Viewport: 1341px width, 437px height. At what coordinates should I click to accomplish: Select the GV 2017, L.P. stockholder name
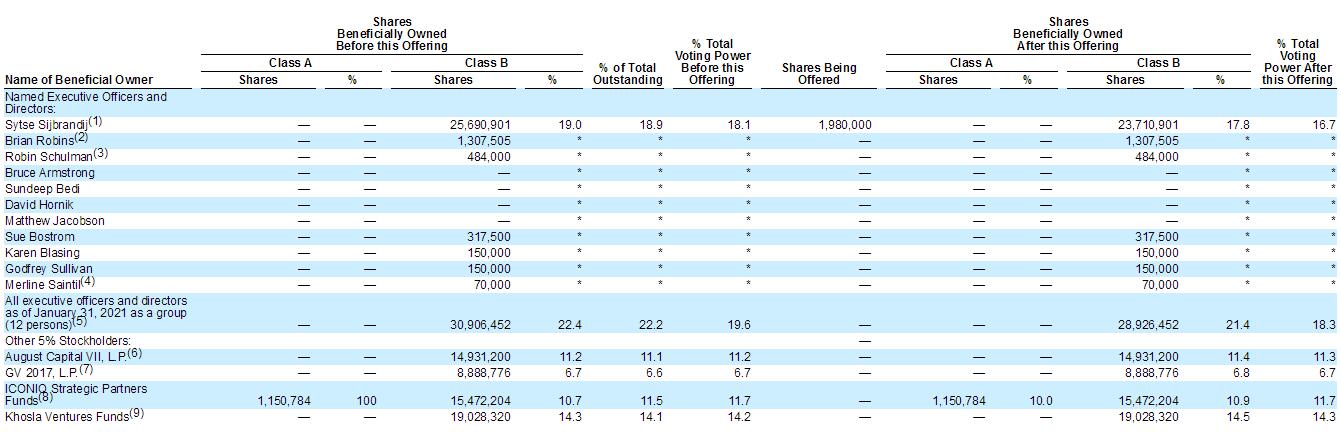(x=42, y=373)
